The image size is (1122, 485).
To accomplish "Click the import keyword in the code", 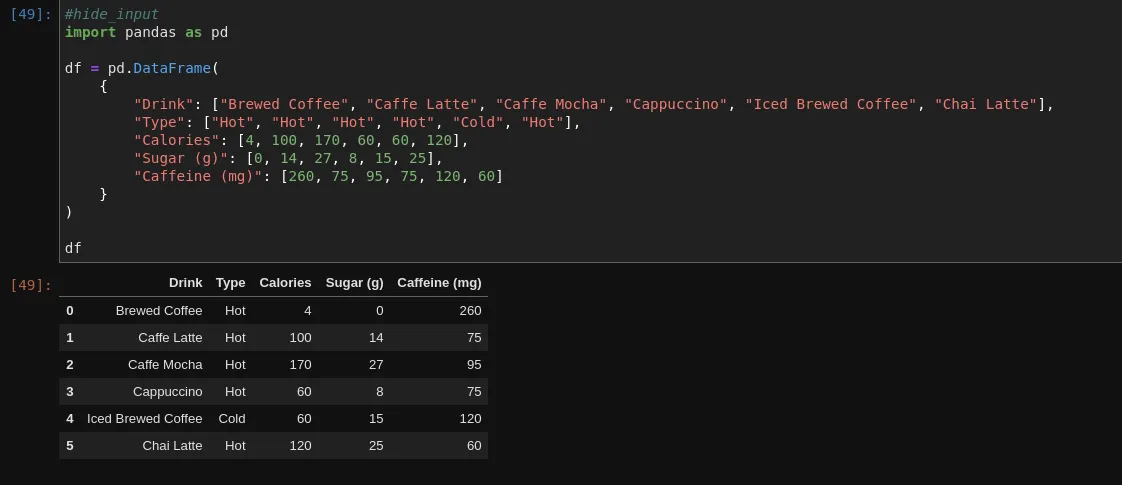I will click(90, 32).
